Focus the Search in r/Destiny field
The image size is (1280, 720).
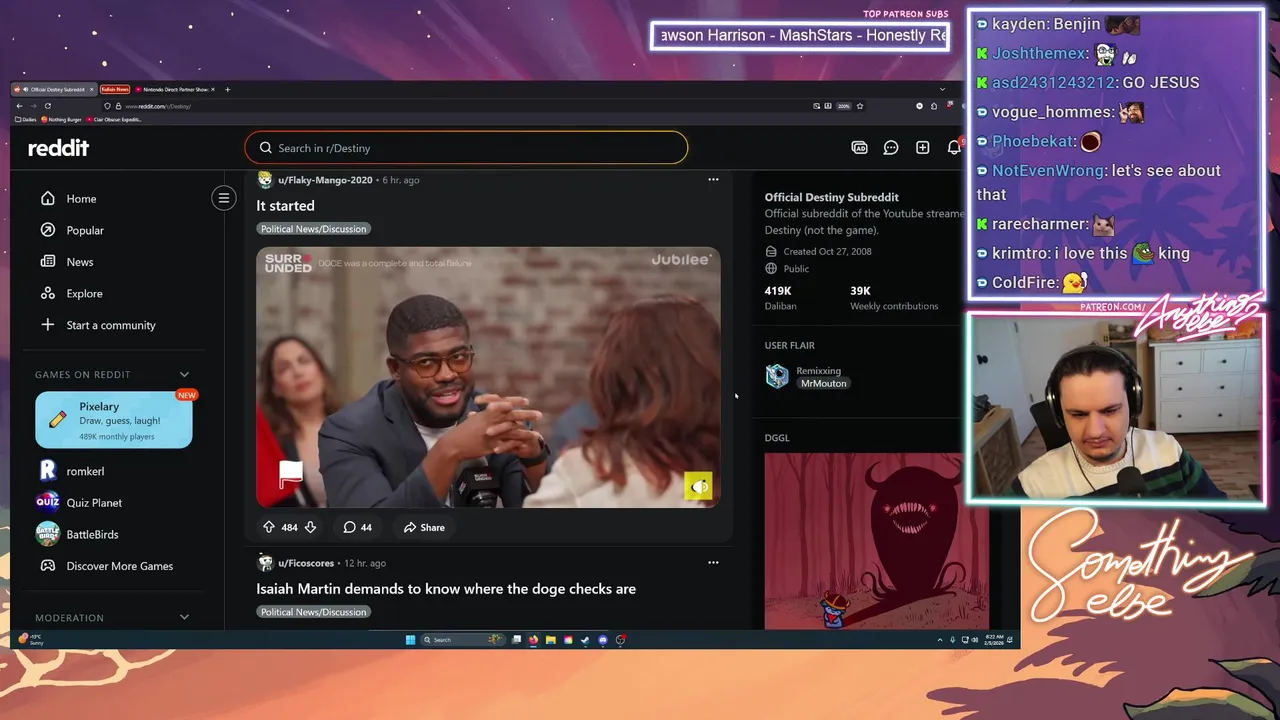[x=466, y=148]
